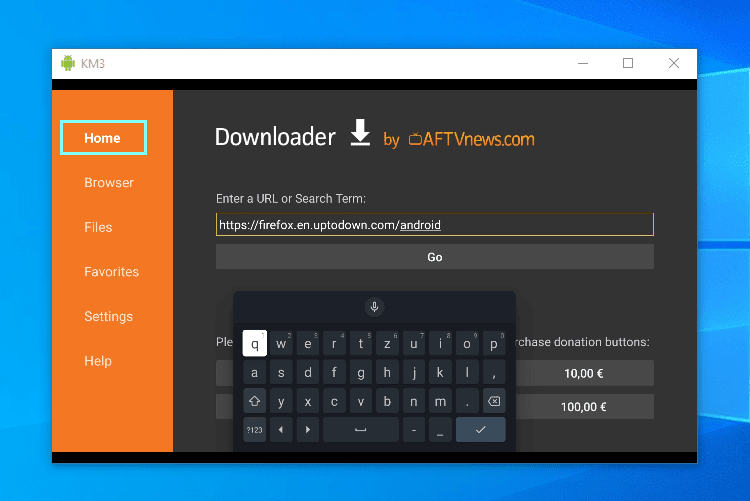Open the Files section in sidebar
The height and width of the screenshot is (501, 750).
pos(98,227)
